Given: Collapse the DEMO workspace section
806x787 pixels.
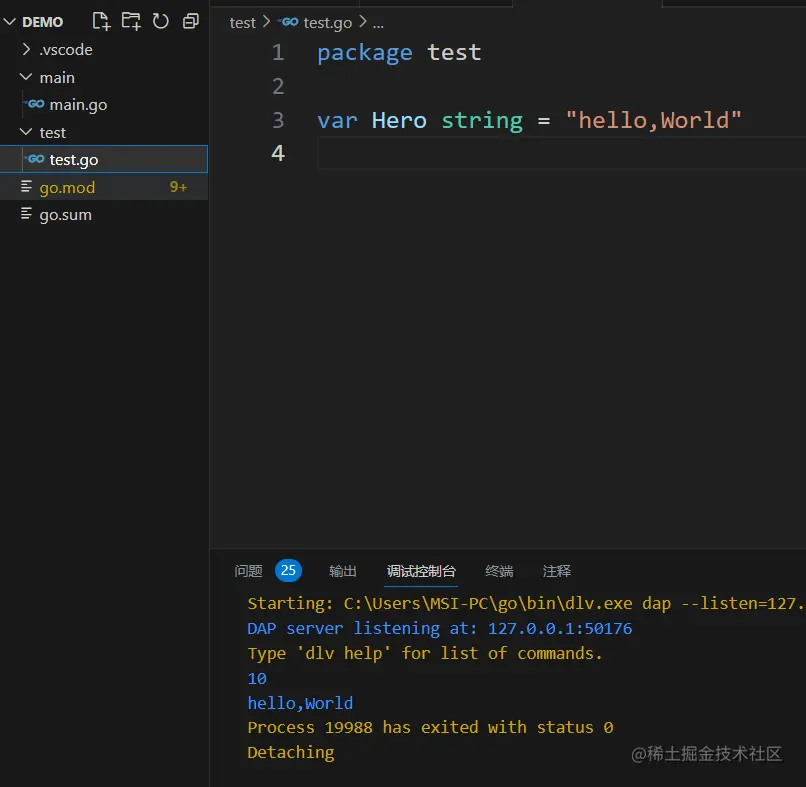Looking at the screenshot, I should [x=10, y=22].
